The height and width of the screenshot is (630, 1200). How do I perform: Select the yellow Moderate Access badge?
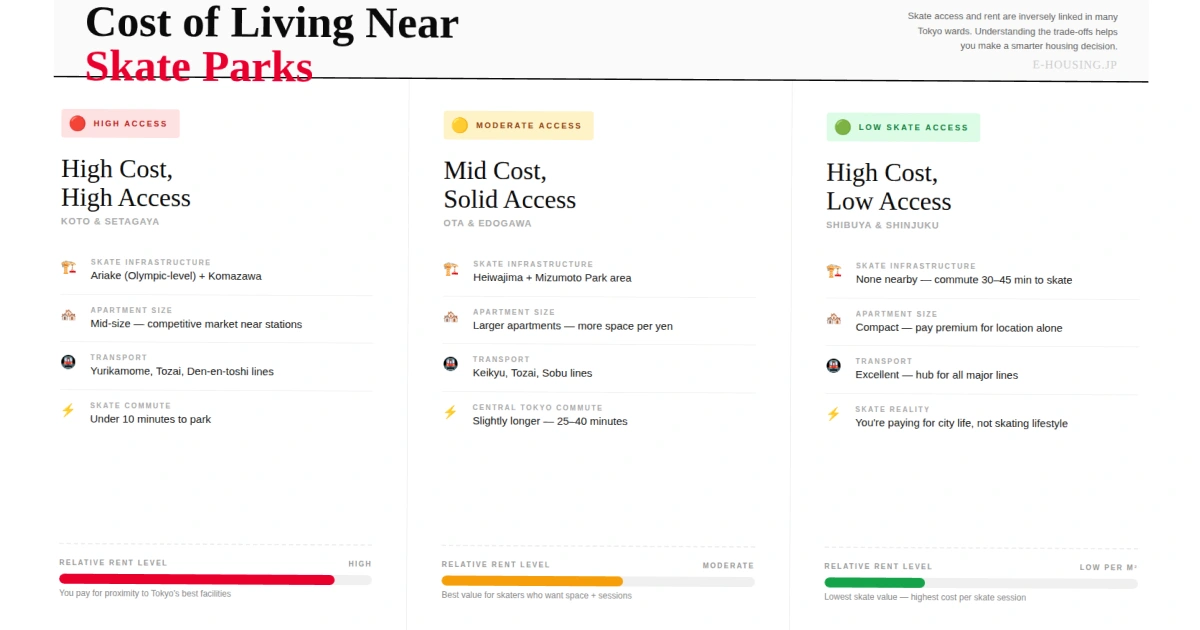pyautogui.click(x=518, y=126)
